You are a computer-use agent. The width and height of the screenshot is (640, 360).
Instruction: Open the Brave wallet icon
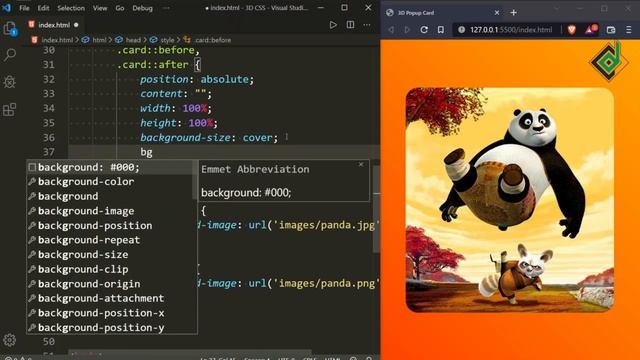[611, 30]
